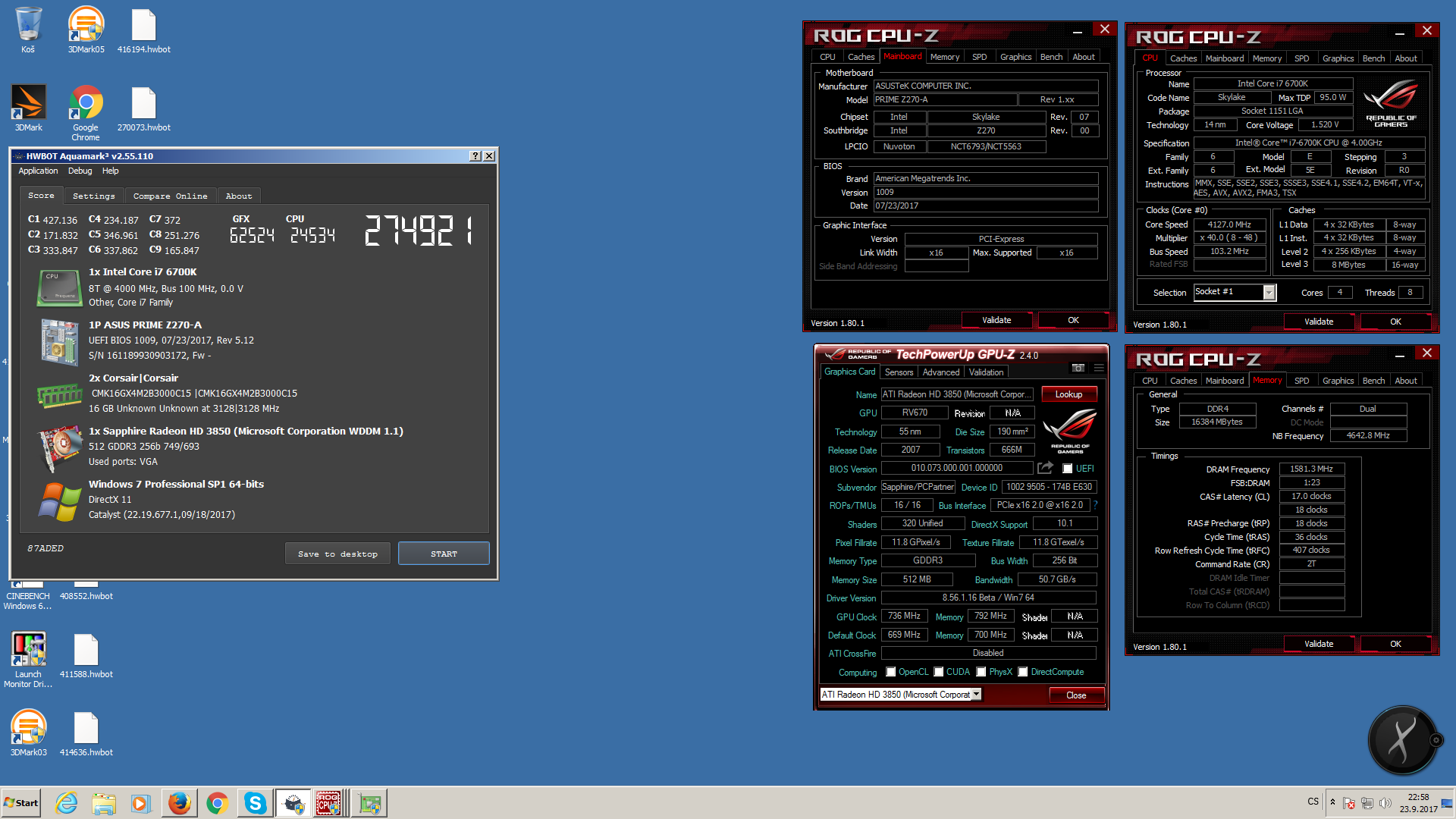Open the GPU-Z hamburger menu icon
This screenshot has height=819, width=1456.
[x=1099, y=368]
